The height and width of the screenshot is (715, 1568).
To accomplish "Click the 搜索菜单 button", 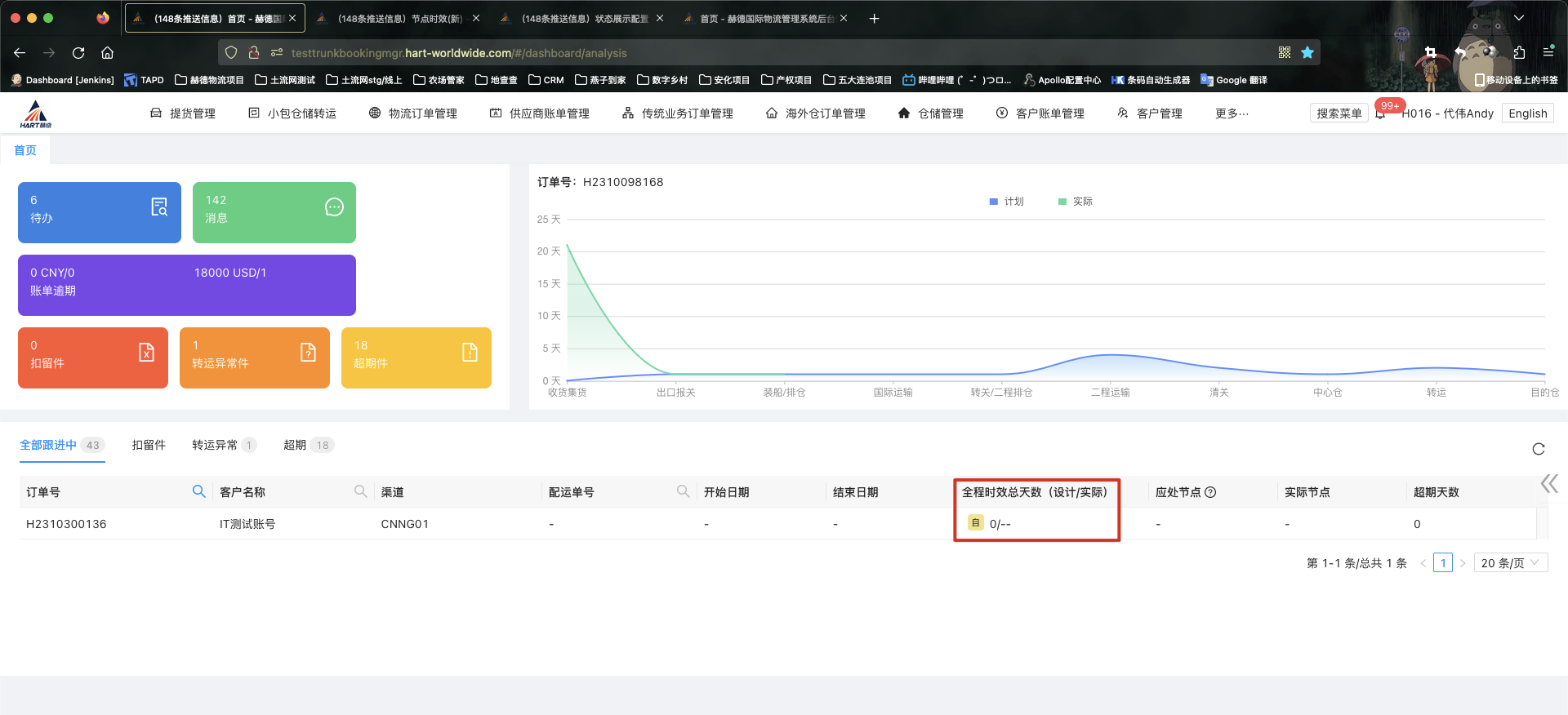I will point(1339,113).
